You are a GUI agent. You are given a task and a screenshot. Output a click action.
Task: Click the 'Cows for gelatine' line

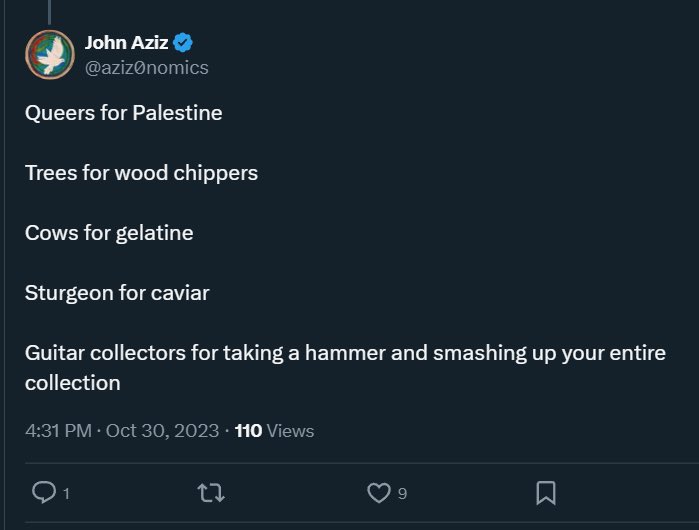109,233
